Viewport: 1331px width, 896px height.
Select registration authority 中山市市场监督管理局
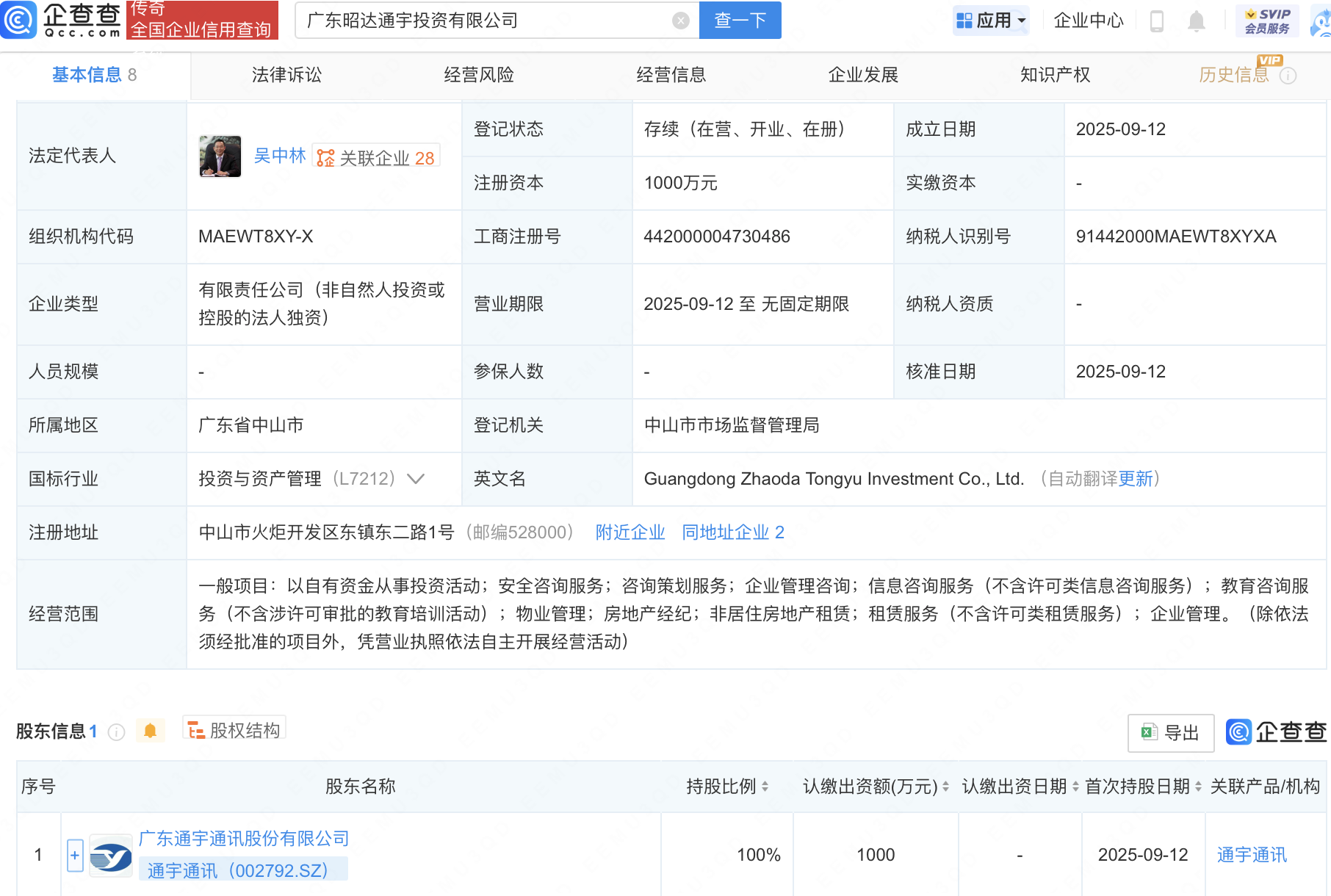(x=732, y=425)
